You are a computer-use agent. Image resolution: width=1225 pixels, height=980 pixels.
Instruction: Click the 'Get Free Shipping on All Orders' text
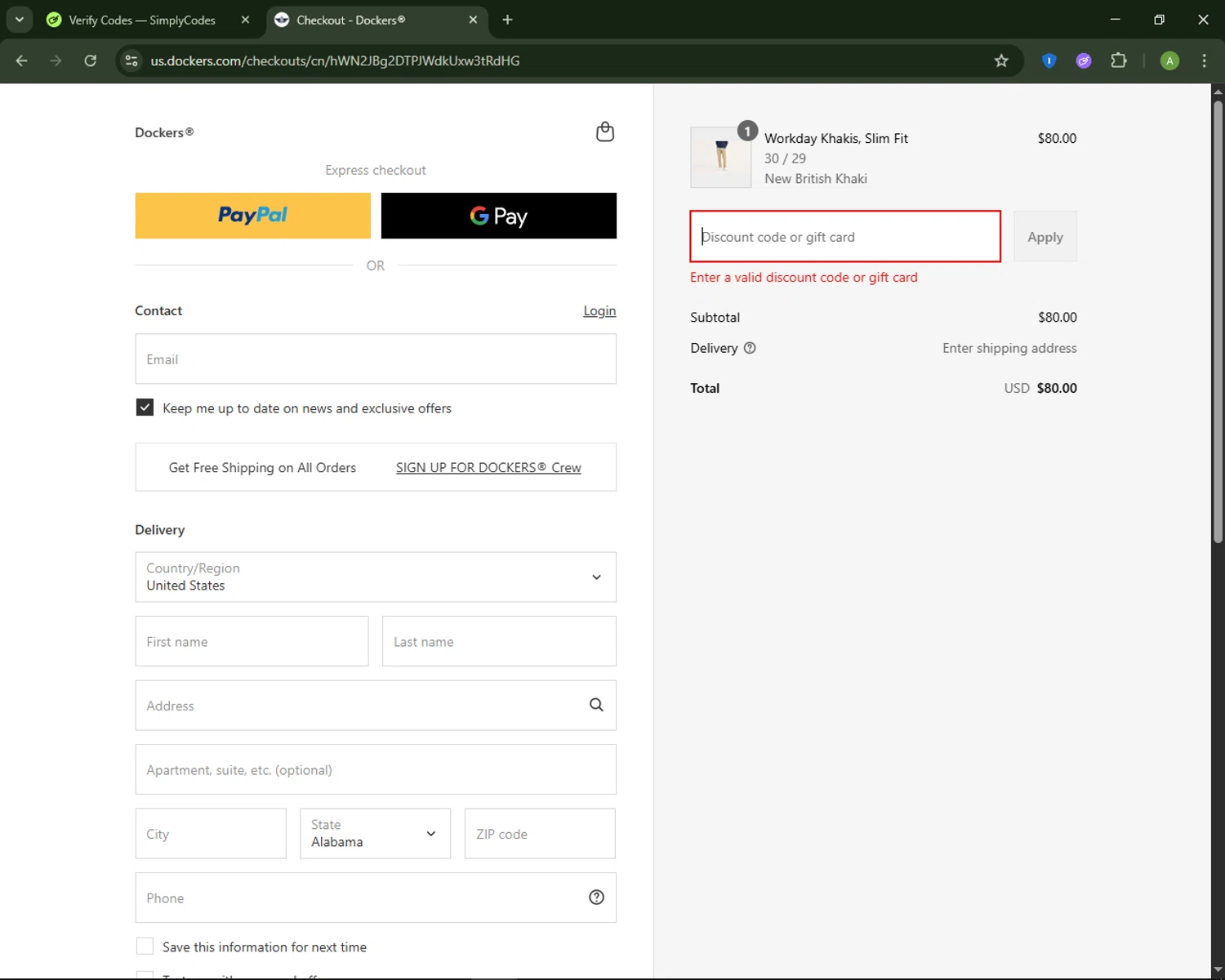(x=262, y=468)
